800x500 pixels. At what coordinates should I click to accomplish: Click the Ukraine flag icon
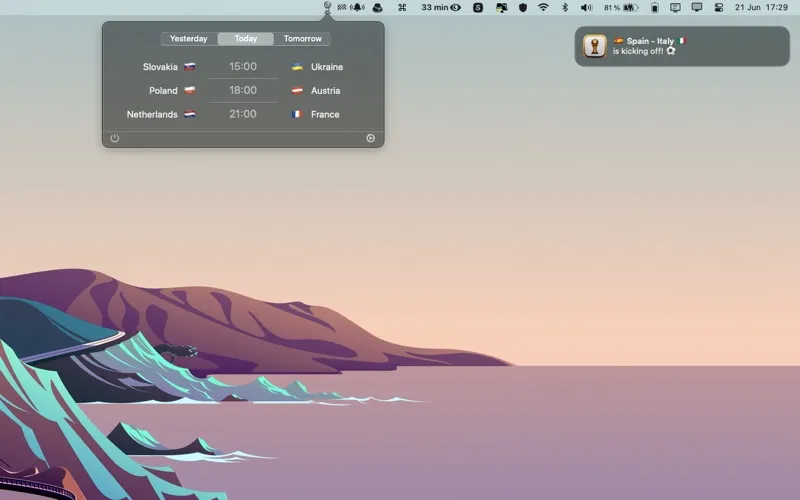pyautogui.click(x=297, y=67)
